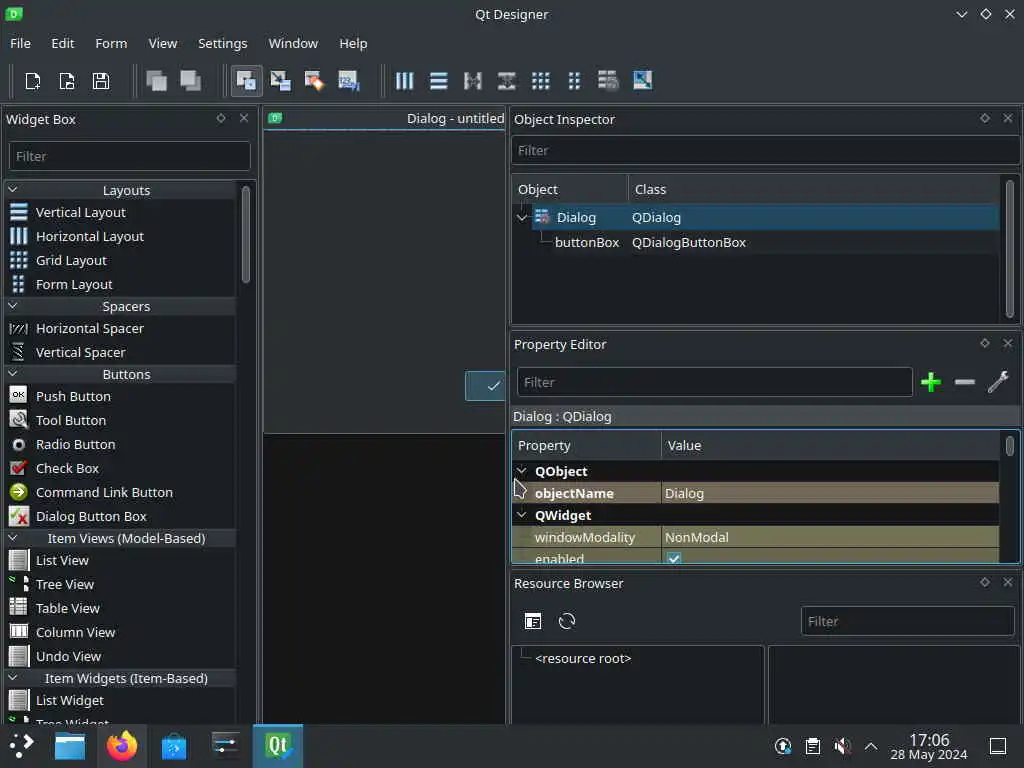Click the Bring to Front toolbar icon
Viewport: 1024px width, 768px height.
(191, 81)
